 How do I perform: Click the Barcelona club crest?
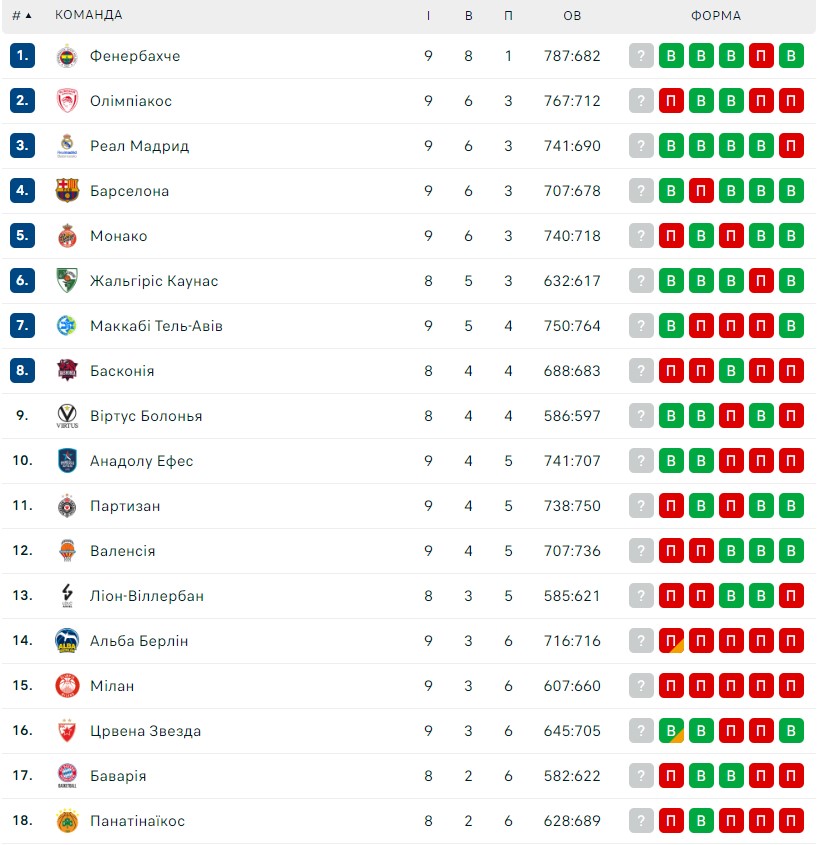67,191
